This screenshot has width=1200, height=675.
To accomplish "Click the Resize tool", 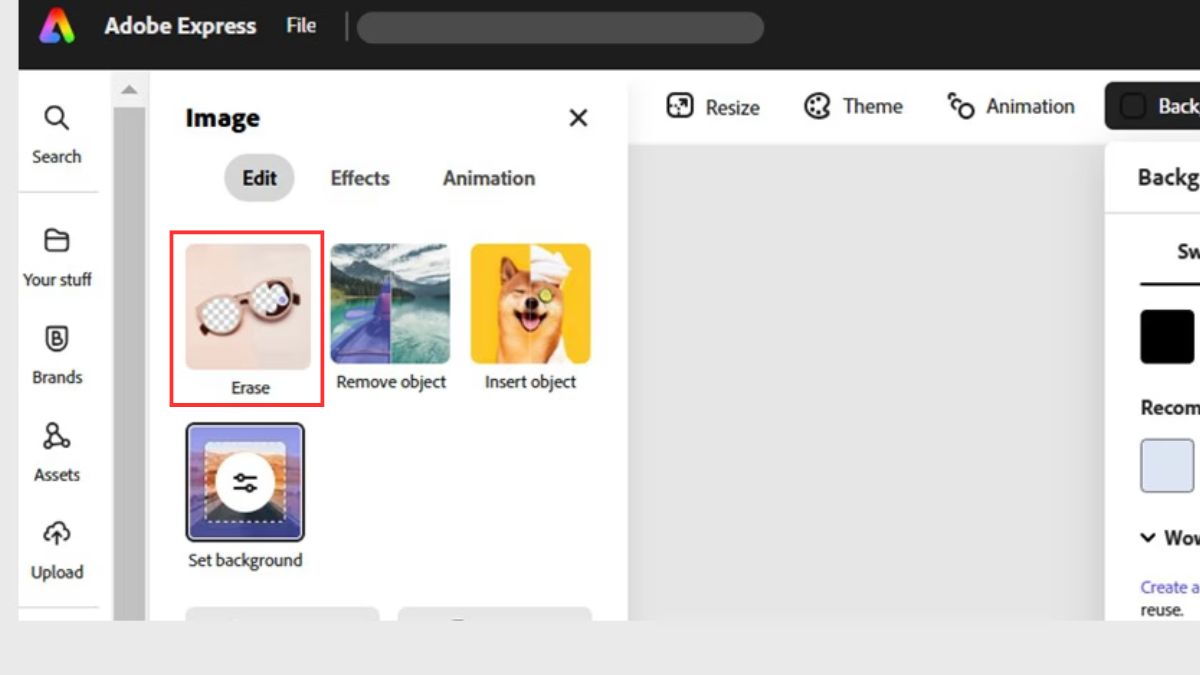I will click(713, 107).
